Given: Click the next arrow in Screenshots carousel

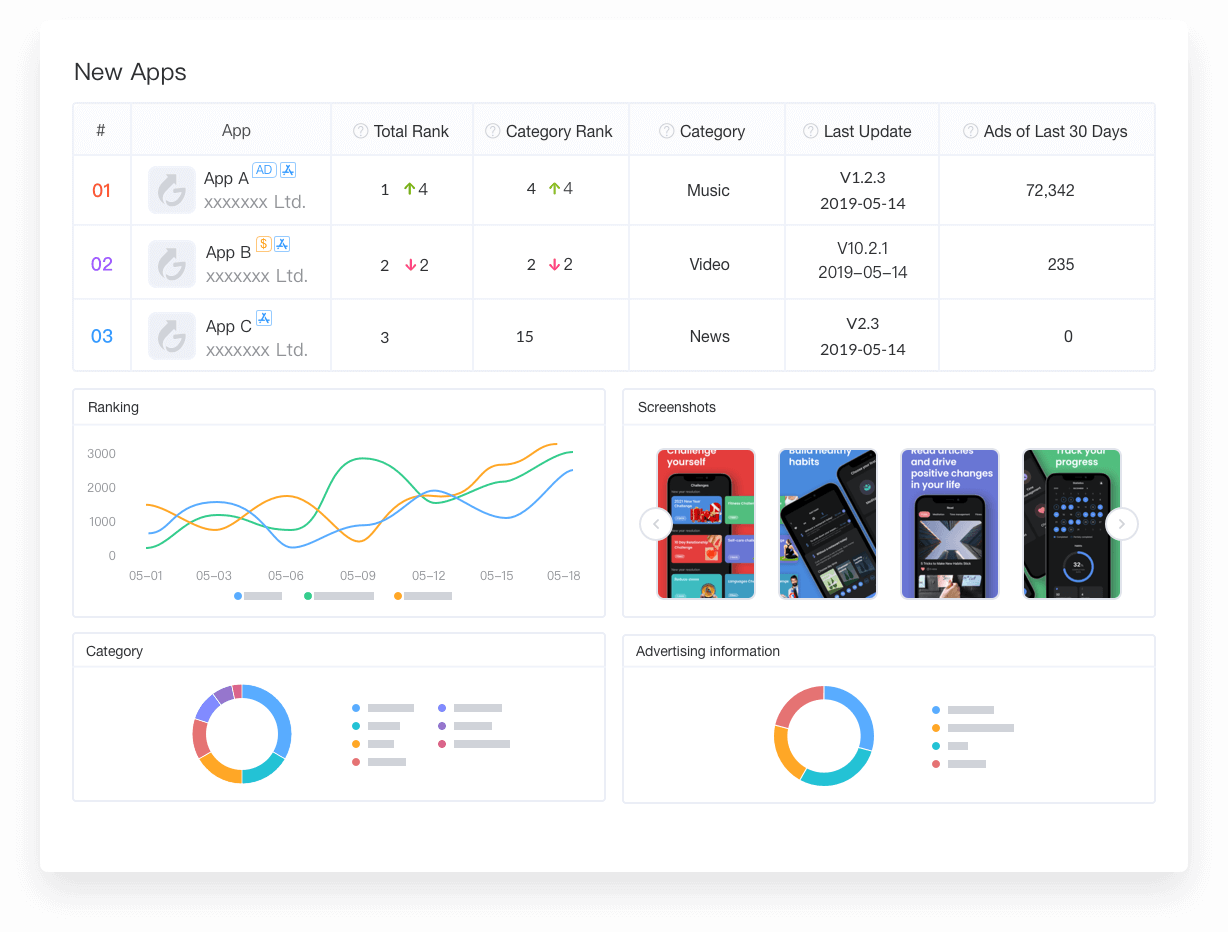Looking at the screenshot, I should (1121, 523).
